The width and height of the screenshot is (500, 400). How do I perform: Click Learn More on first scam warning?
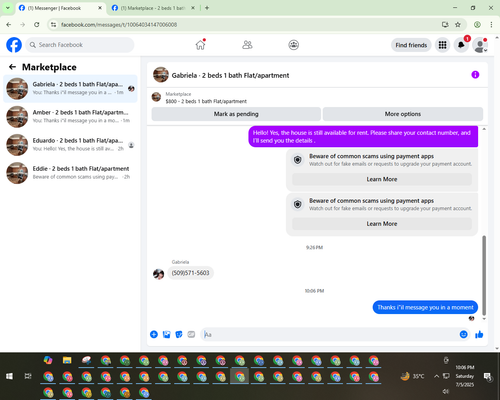(x=382, y=179)
